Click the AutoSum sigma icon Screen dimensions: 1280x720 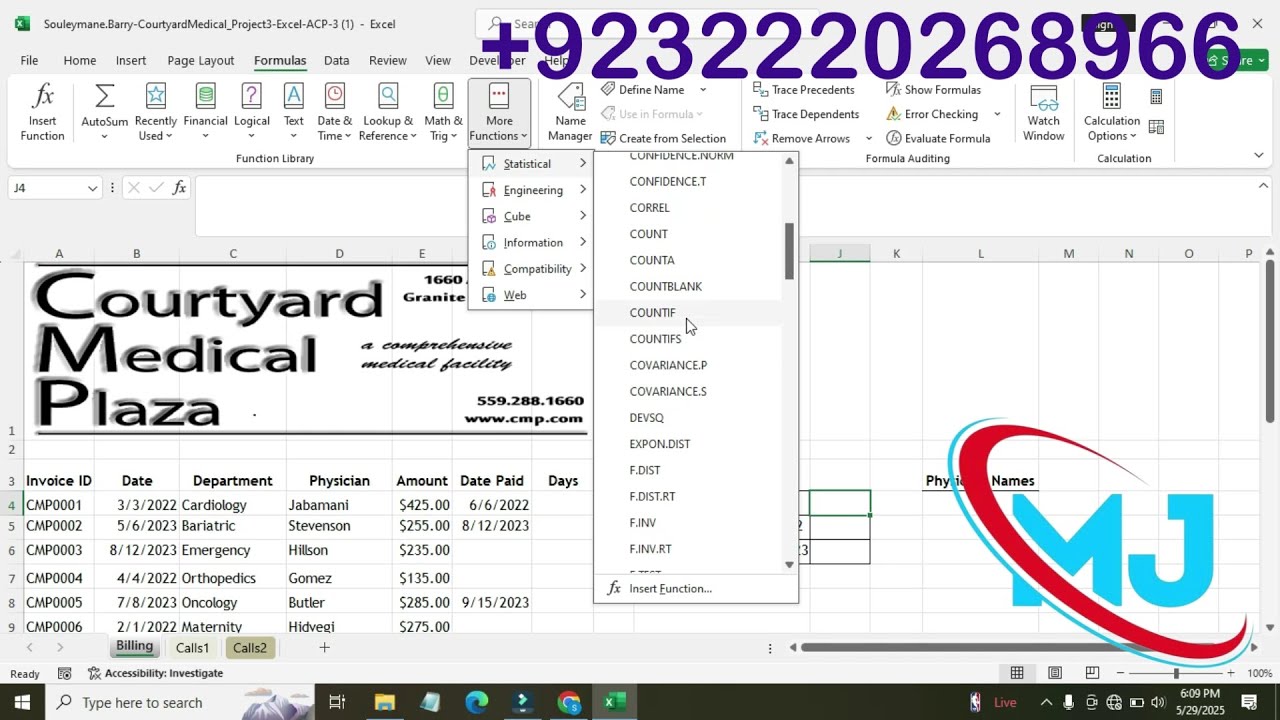pyautogui.click(x=104, y=96)
